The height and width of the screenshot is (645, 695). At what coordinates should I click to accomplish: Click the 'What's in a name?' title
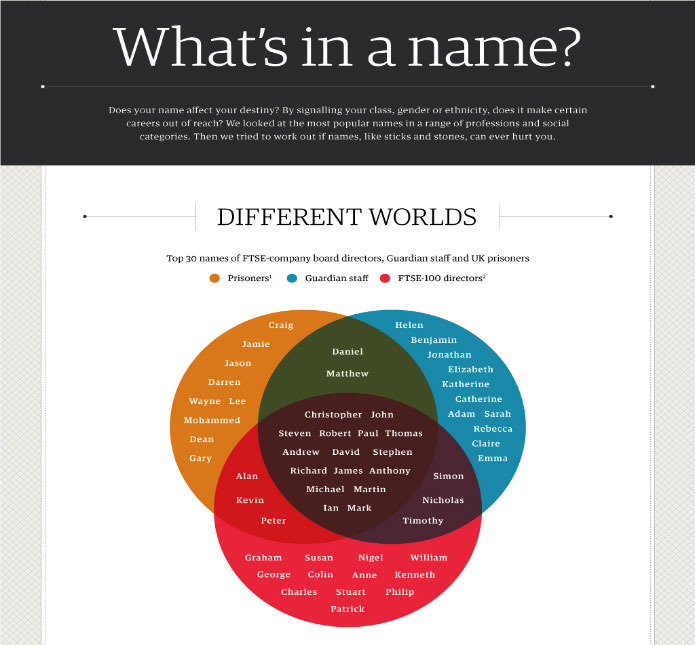coord(347,49)
